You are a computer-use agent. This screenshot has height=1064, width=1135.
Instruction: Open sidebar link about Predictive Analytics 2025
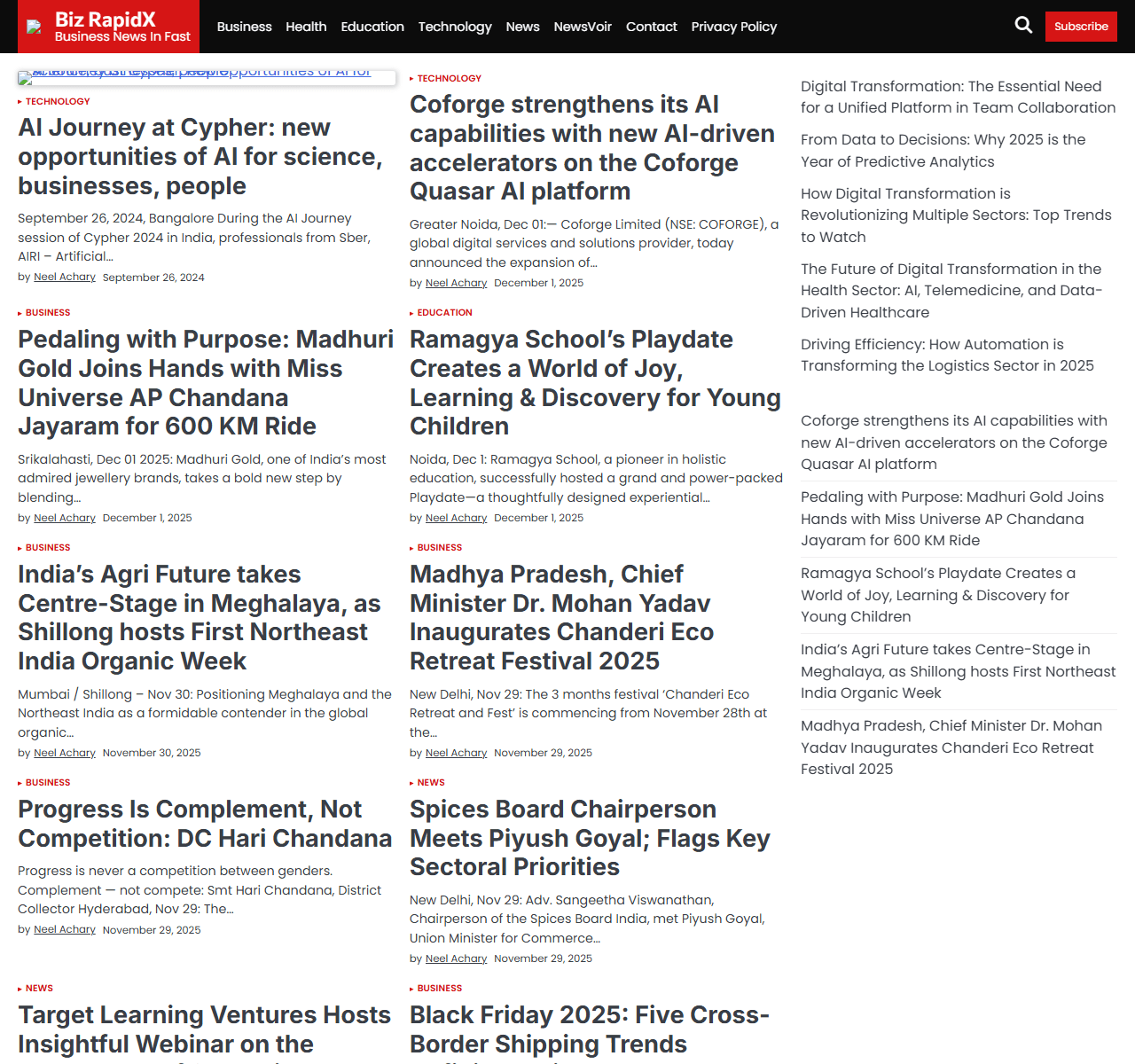coord(943,151)
